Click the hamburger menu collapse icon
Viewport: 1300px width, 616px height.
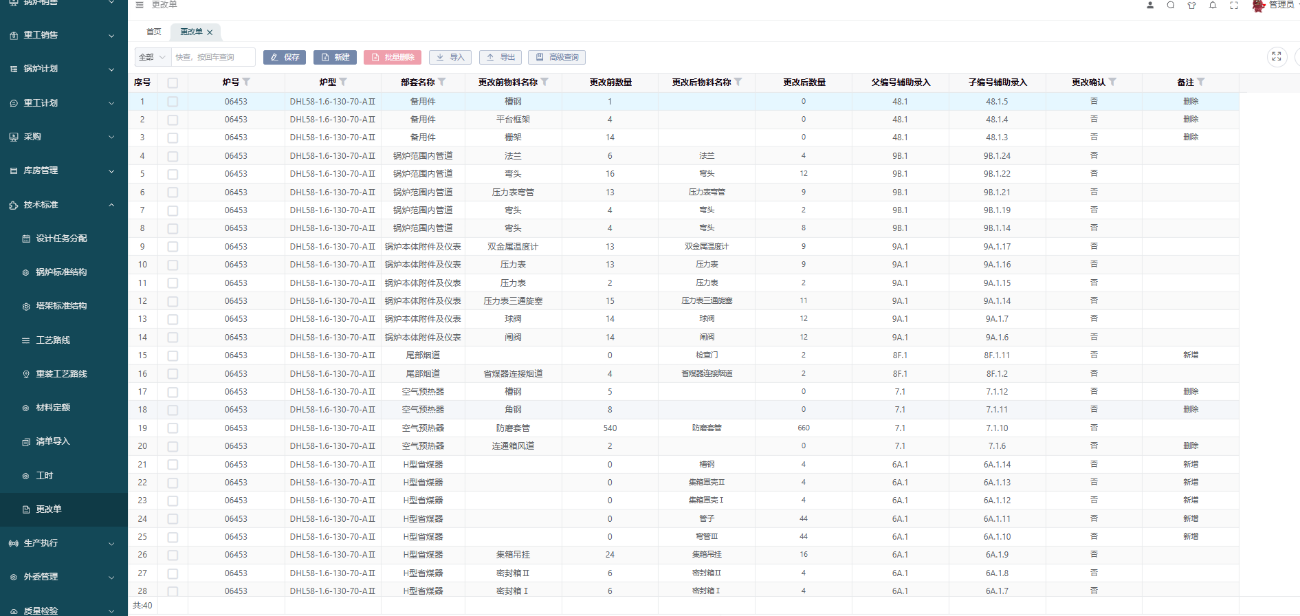click(x=139, y=5)
